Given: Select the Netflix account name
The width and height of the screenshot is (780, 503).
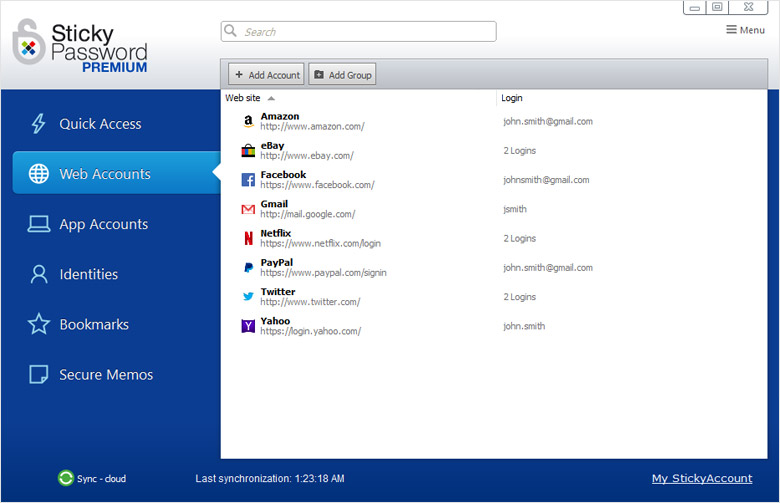Looking at the screenshot, I should [276, 233].
